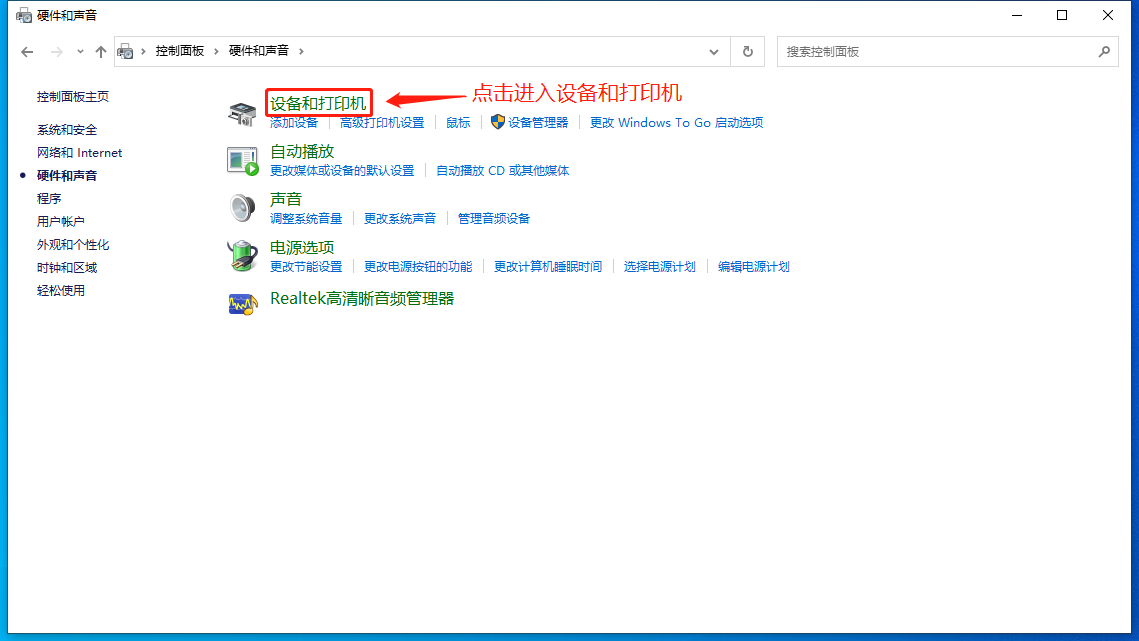Viewport: 1139px width, 641px height.
Task: Click the up-one-level arrow button
Action: click(101, 51)
